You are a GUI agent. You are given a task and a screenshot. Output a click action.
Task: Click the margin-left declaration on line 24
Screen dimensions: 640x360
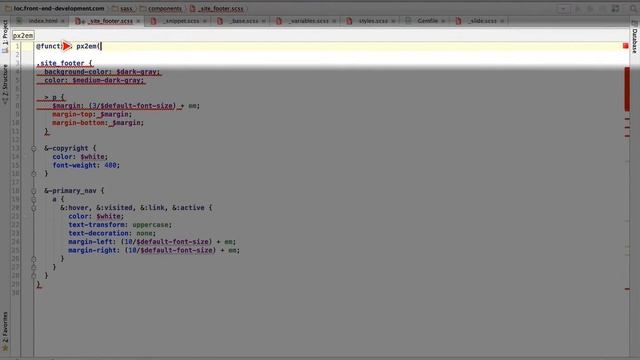tap(152, 242)
